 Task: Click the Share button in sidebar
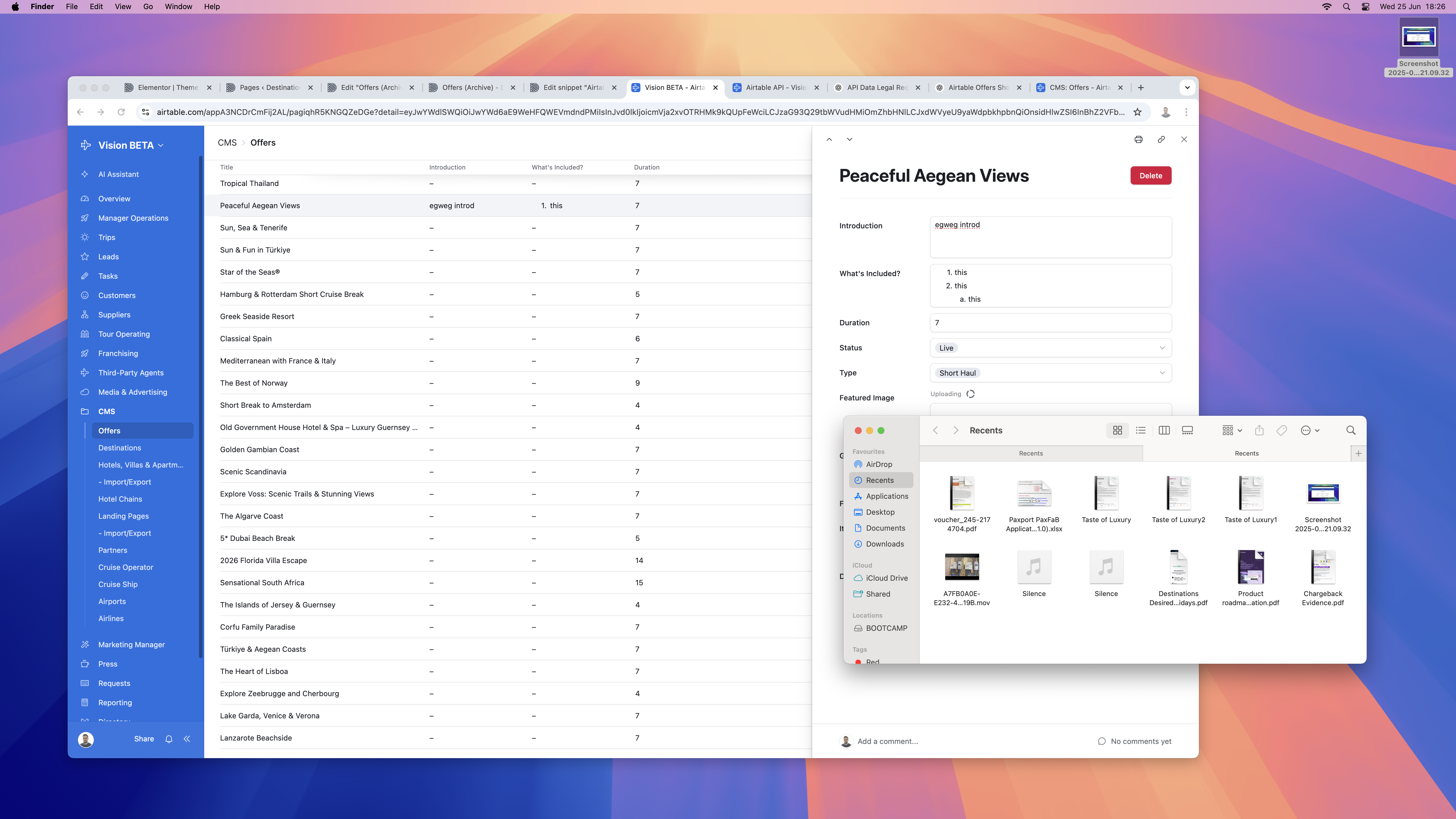coord(144,739)
